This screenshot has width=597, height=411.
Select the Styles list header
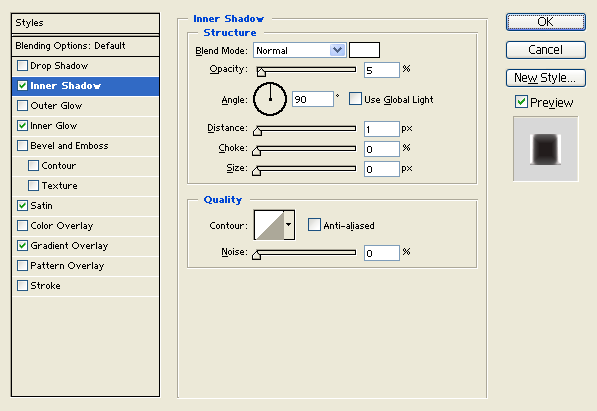(x=85, y=23)
